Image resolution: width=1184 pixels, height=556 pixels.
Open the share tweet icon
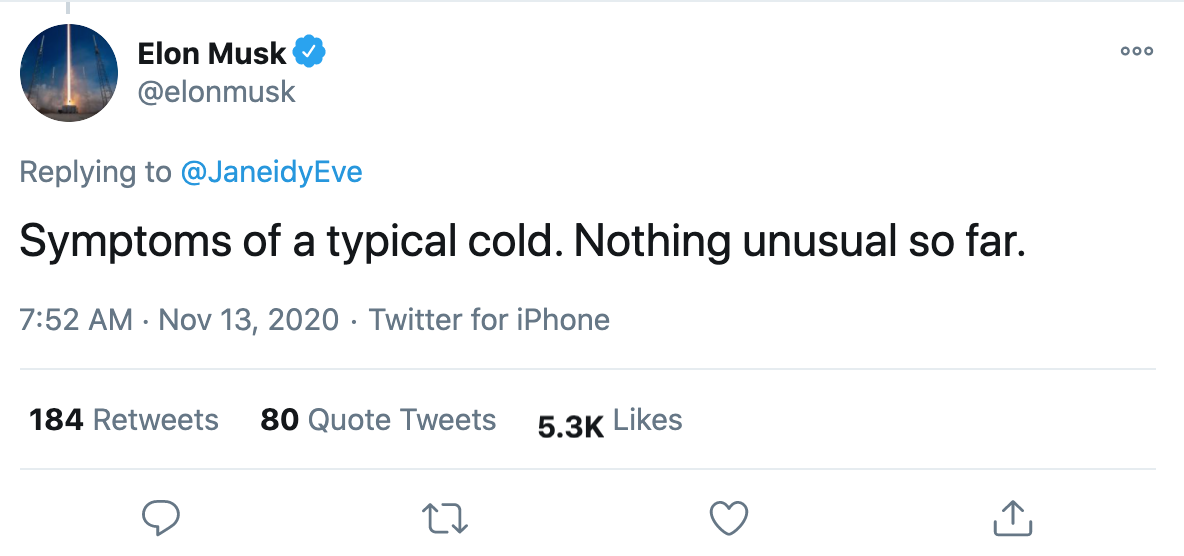click(1012, 517)
